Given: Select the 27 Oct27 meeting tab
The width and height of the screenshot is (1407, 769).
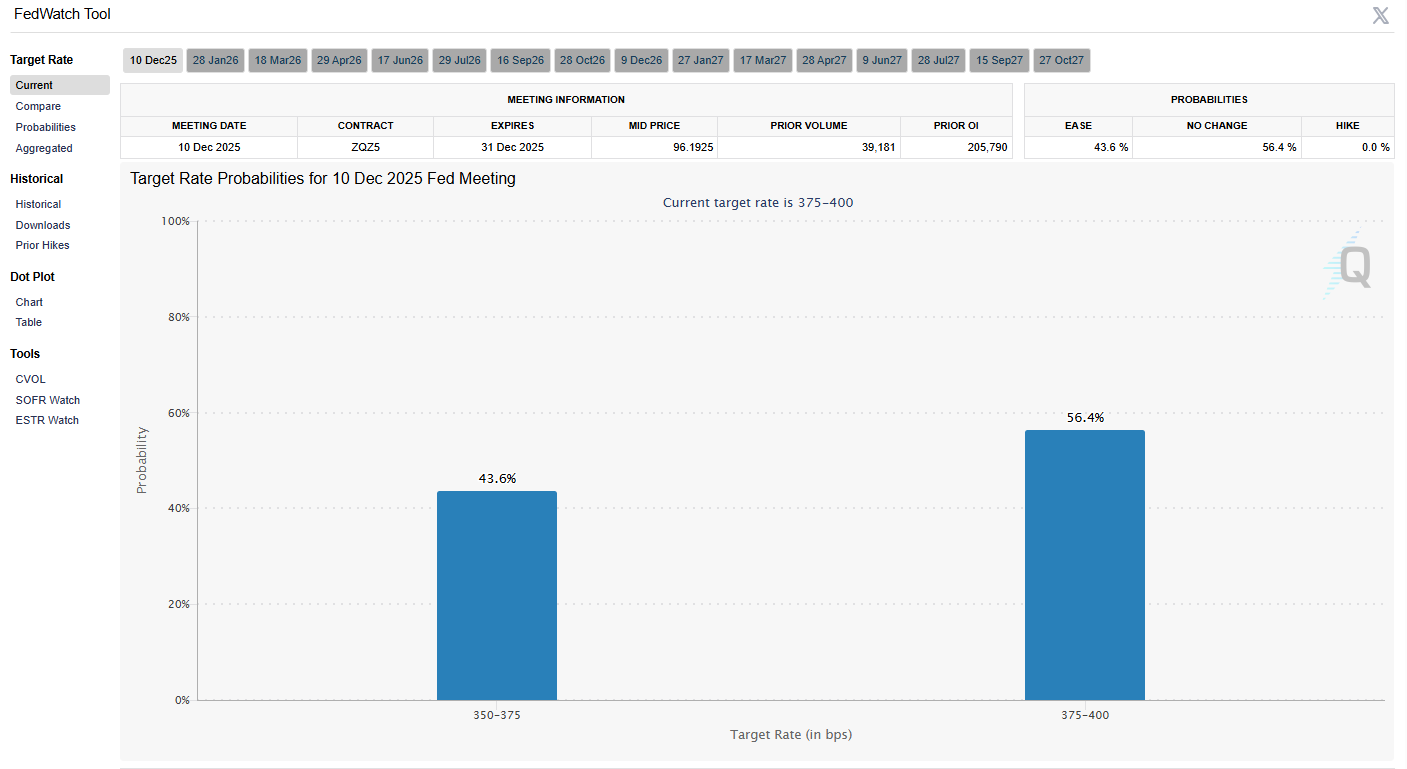Looking at the screenshot, I should click(1061, 61).
